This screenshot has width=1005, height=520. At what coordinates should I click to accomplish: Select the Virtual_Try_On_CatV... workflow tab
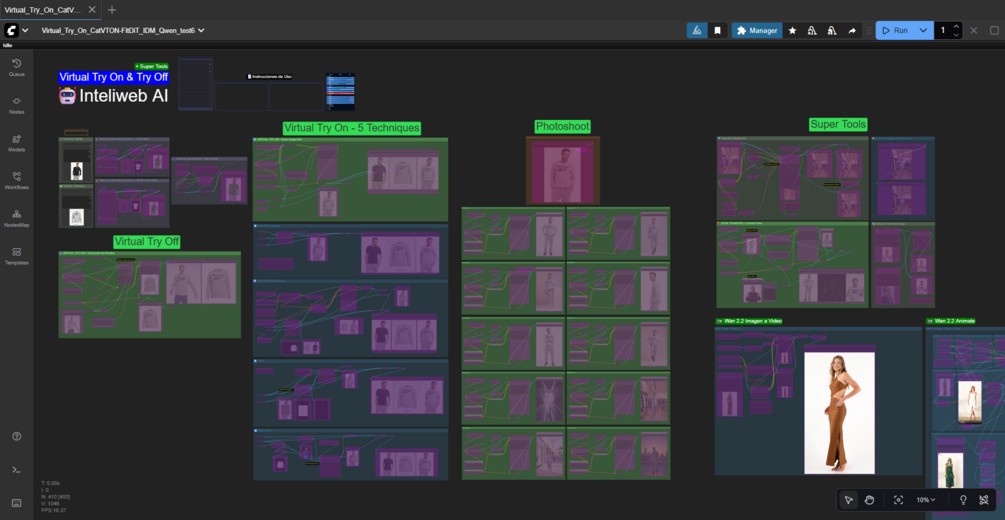coord(42,10)
